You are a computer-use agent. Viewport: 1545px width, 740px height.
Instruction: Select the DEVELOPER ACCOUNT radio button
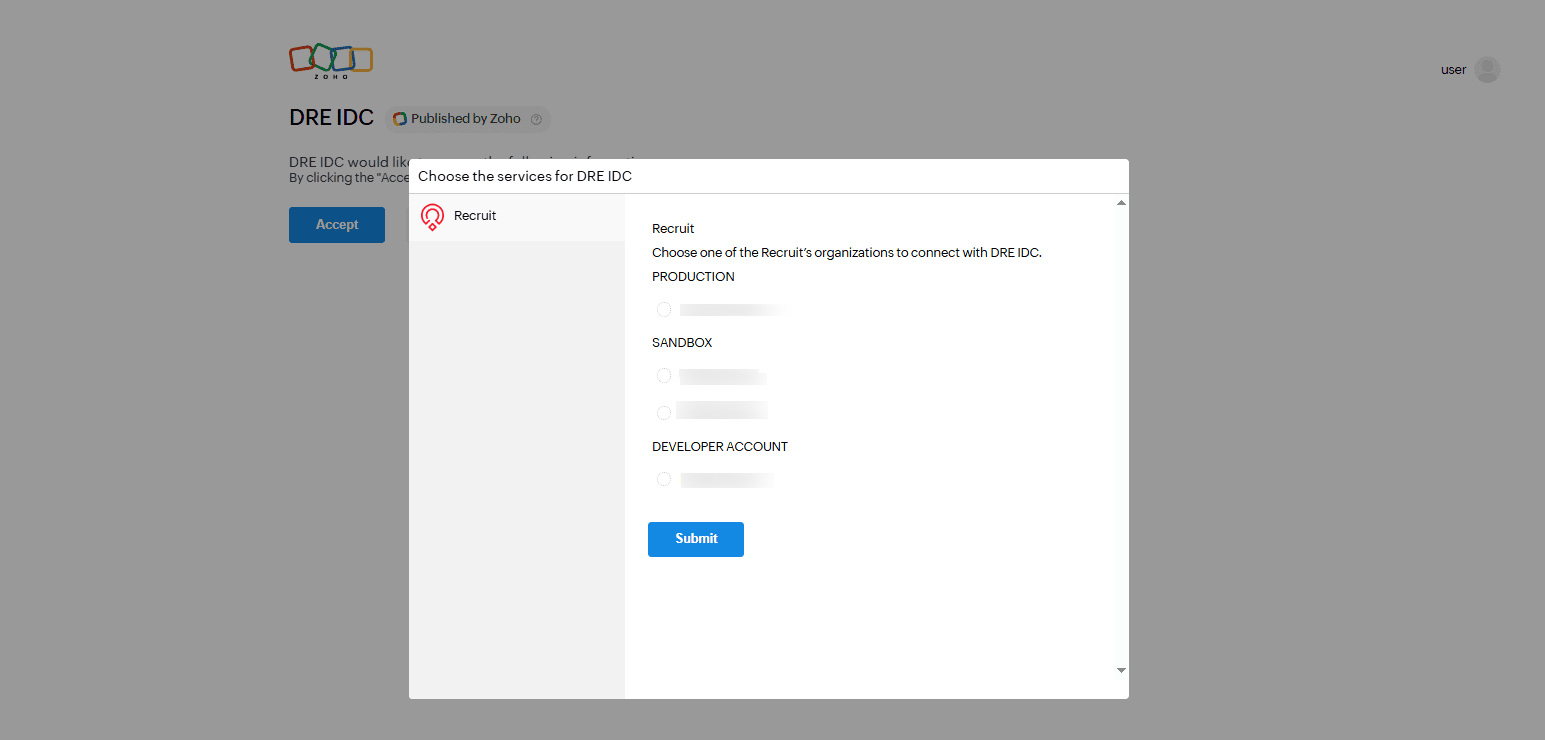[x=664, y=480]
